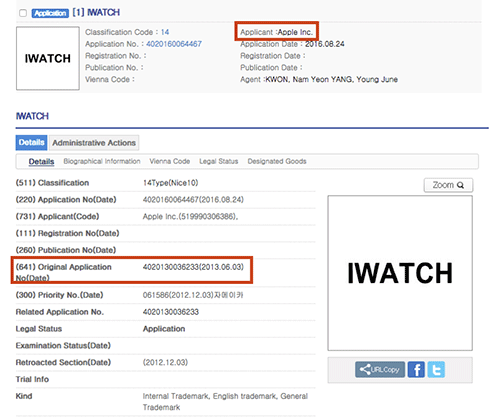Switch to the Administrative Actions tab

(x=94, y=143)
